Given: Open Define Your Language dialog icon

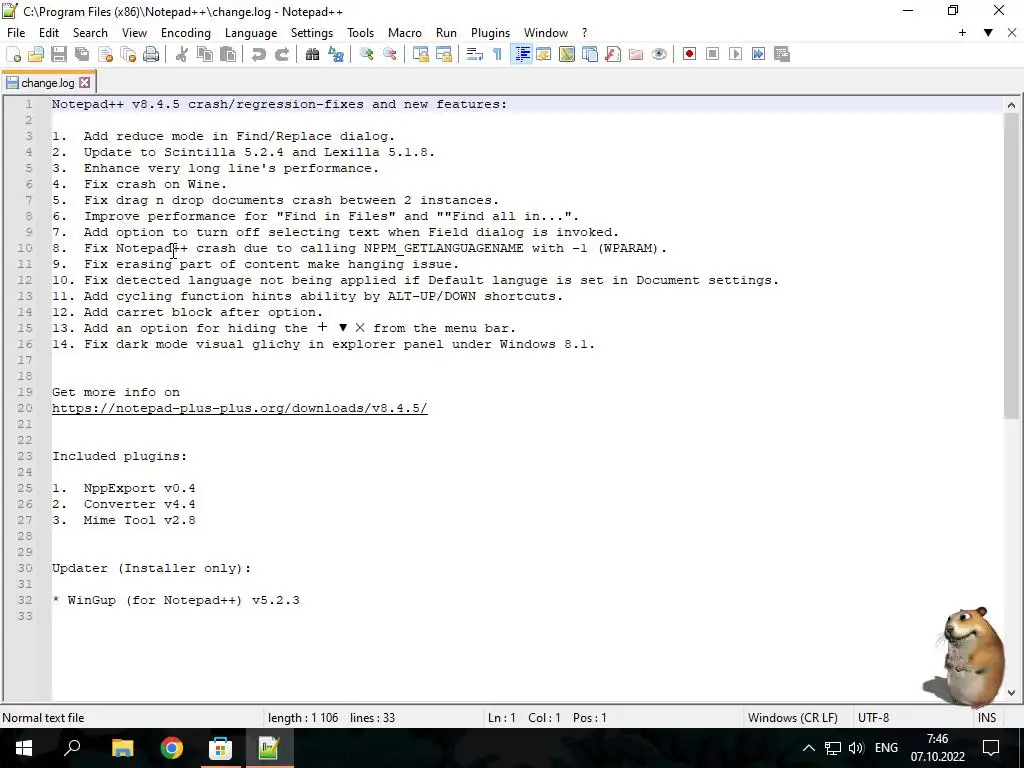Looking at the screenshot, I should (x=543, y=54).
